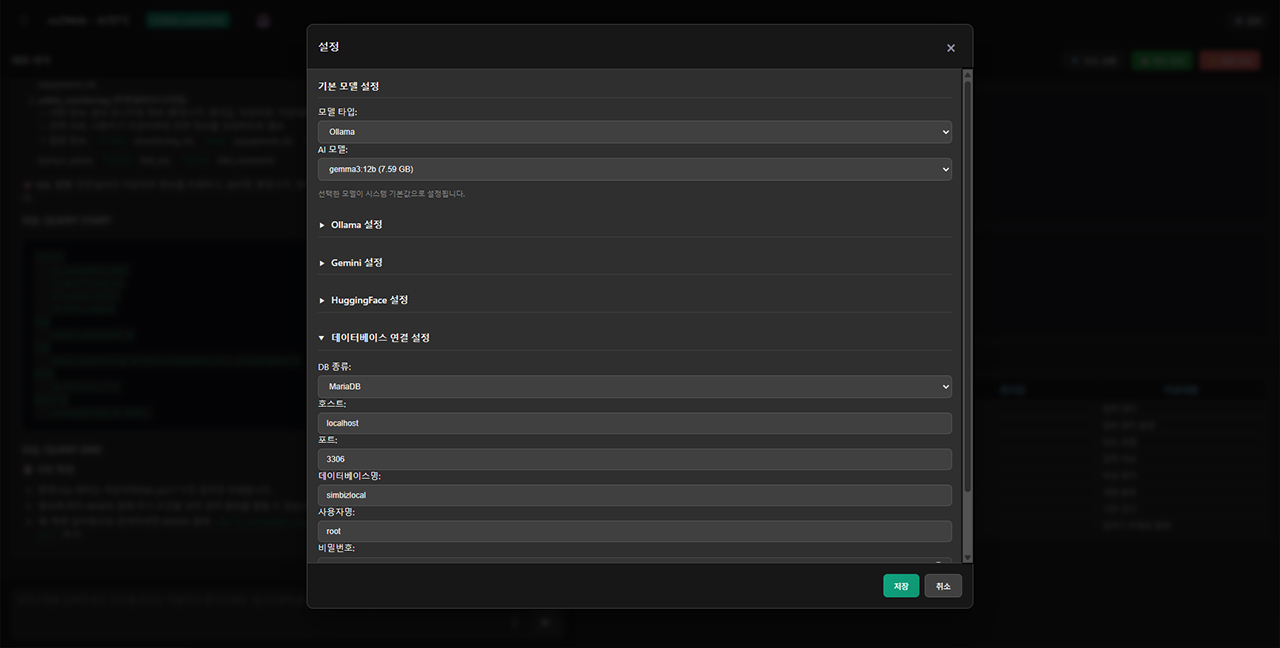Click the settings dialog vertical scrollbar thumb
Image resolution: width=1280 pixels, height=648 pixels.
coord(967,285)
